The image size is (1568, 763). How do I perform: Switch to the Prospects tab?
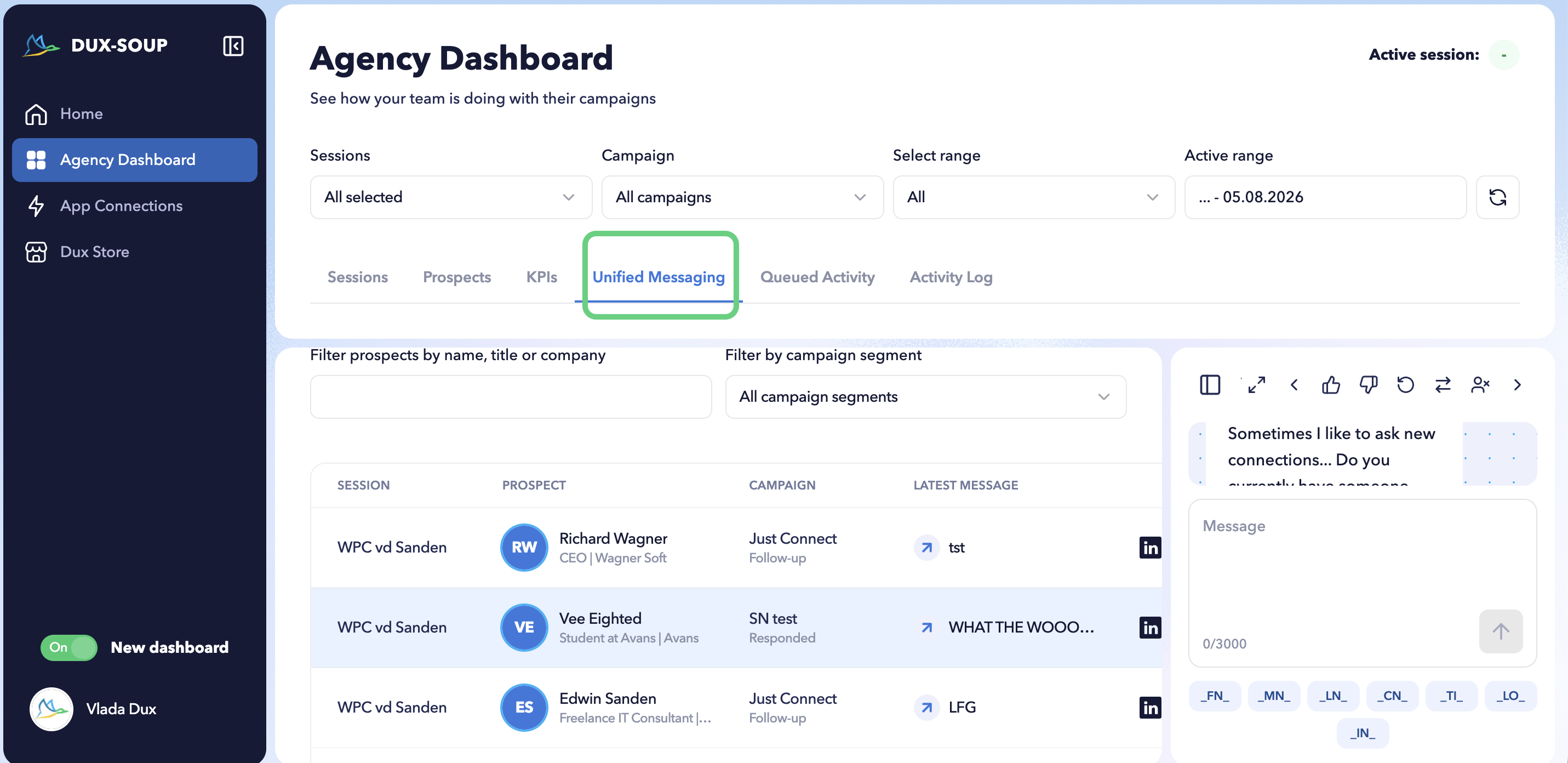tap(456, 277)
